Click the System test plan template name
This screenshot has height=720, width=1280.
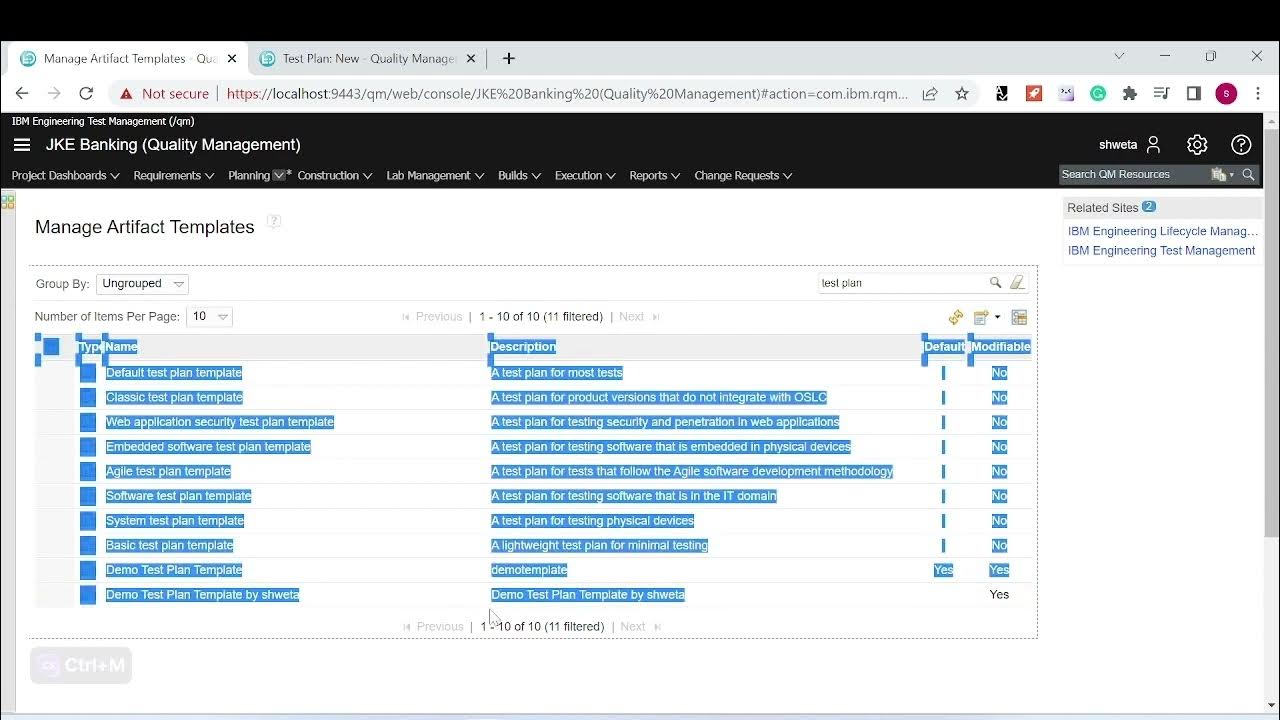(x=175, y=521)
